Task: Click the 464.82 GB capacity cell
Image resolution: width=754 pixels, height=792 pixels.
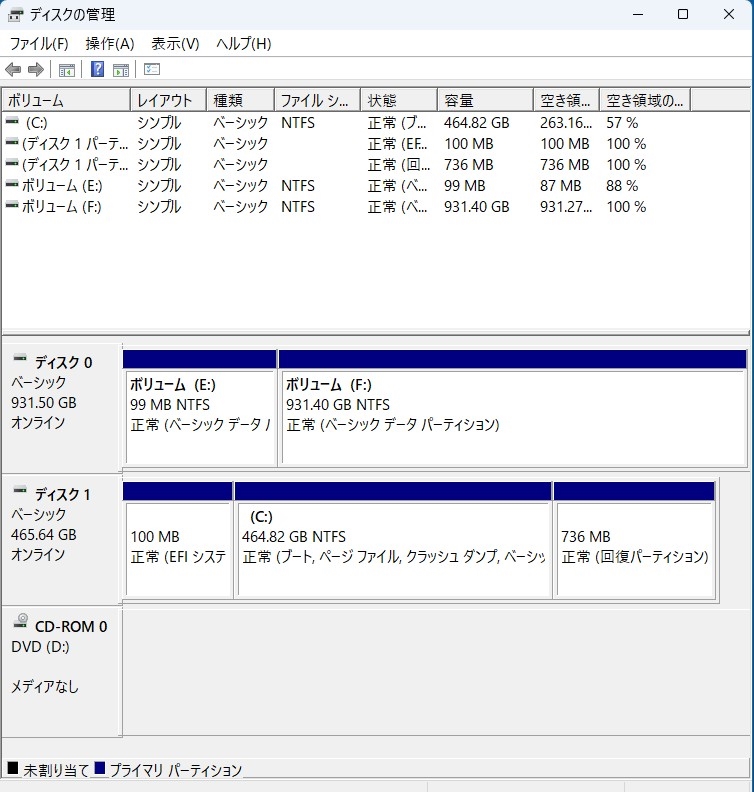Action: click(x=477, y=123)
